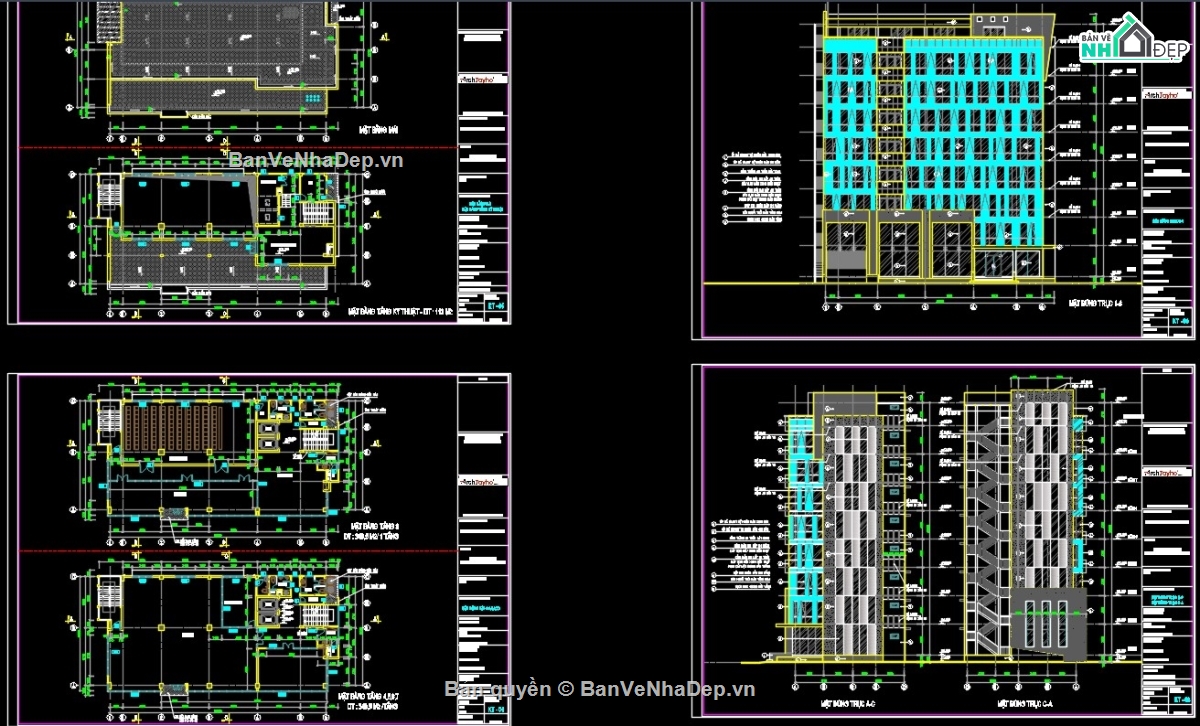Click the BanVeNhaDep.vn watermark text
The height and width of the screenshot is (726, 1200).
tap(315, 160)
